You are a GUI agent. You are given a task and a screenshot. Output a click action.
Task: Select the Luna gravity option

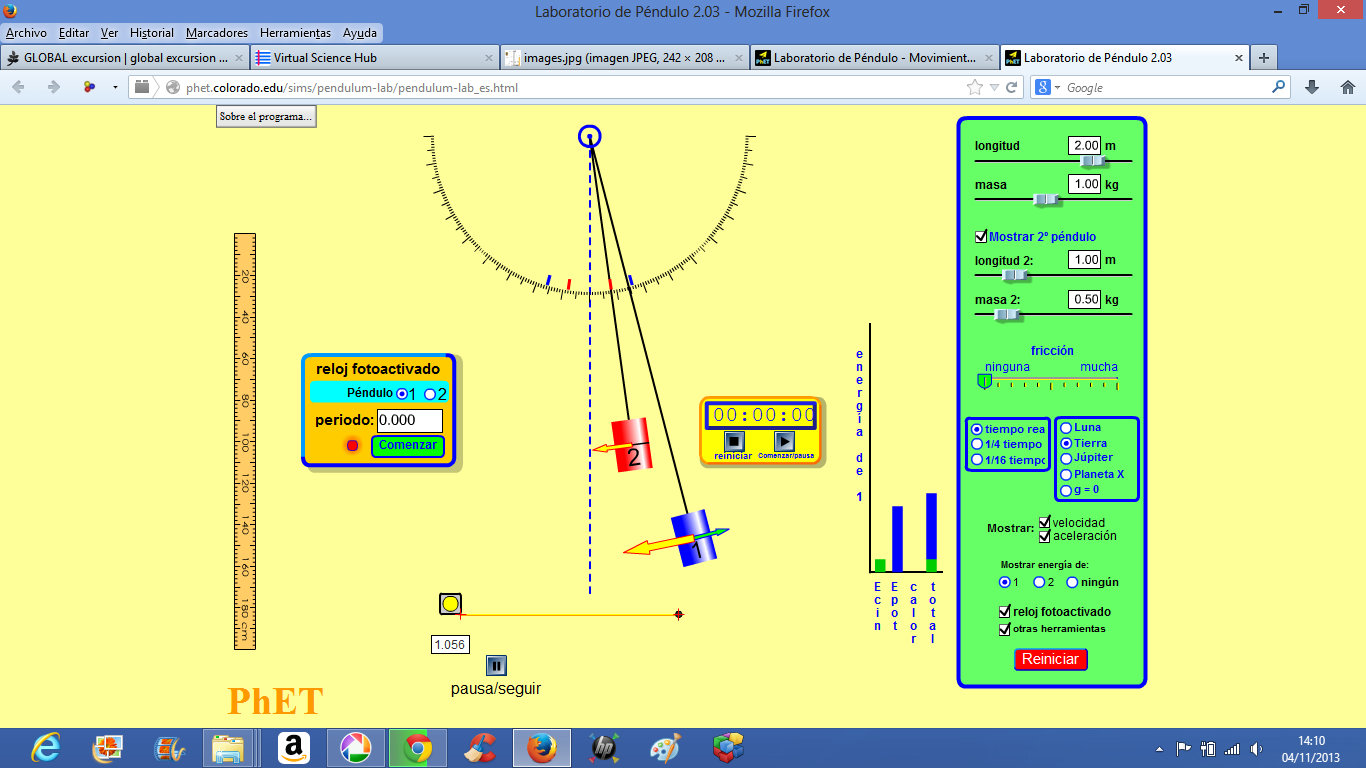tap(1066, 428)
